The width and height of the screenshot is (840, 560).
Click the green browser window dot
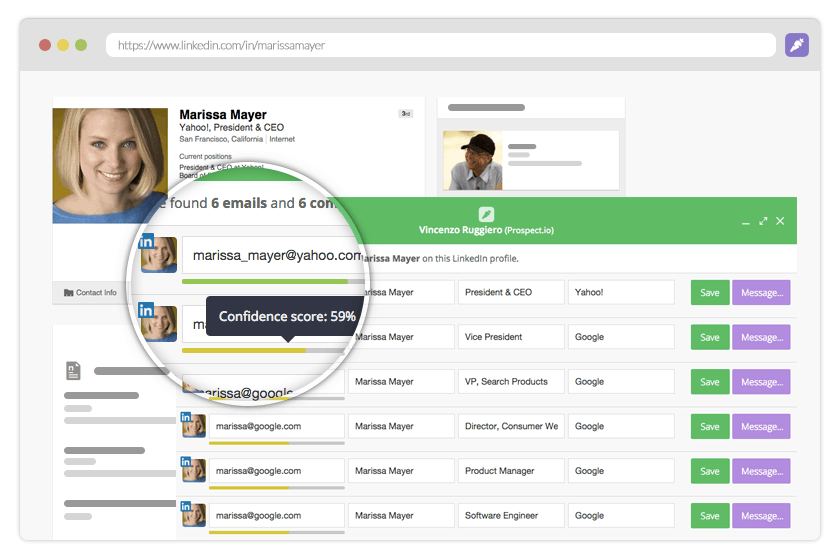81,45
